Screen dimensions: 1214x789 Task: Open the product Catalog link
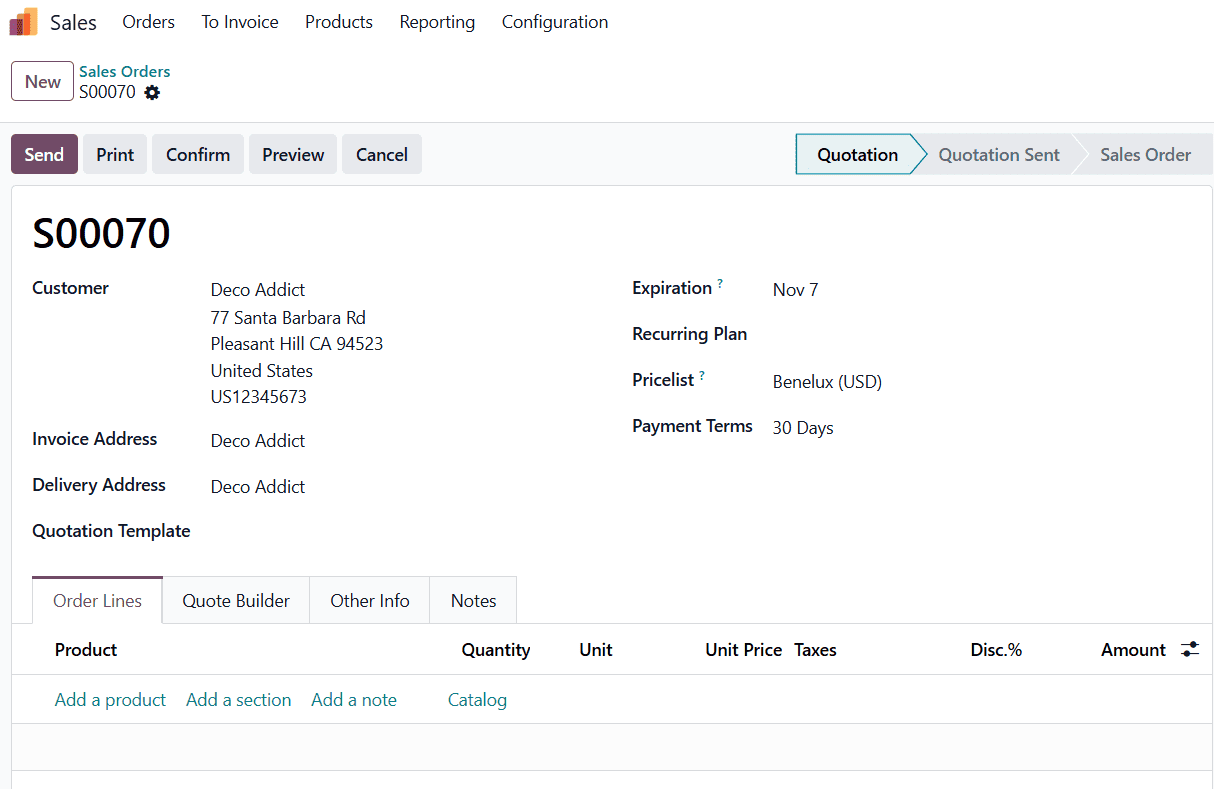click(477, 700)
